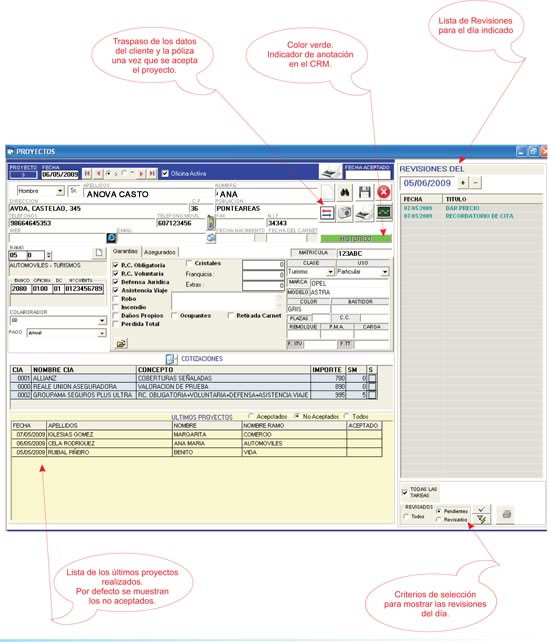Select the Garantias tab
The image size is (550, 642).
coord(125,251)
